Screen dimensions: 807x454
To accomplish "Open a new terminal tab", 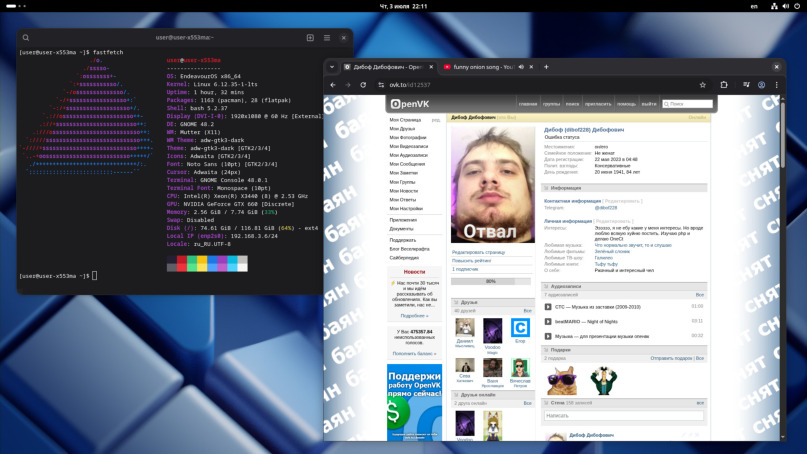I will (310, 38).
